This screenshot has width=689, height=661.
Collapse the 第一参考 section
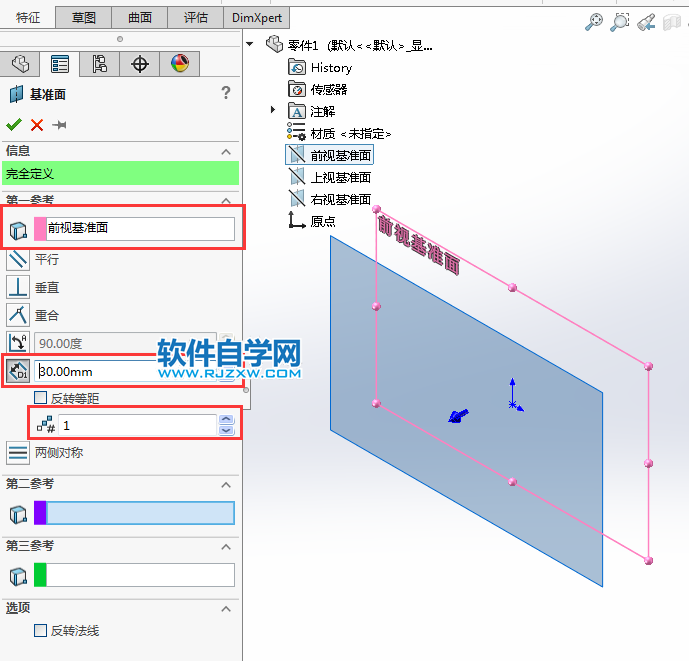pyautogui.click(x=226, y=201)
